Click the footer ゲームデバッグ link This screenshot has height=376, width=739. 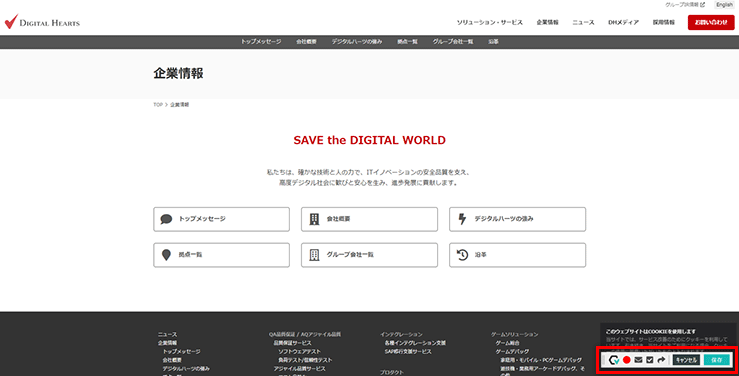tap(512, 351)
